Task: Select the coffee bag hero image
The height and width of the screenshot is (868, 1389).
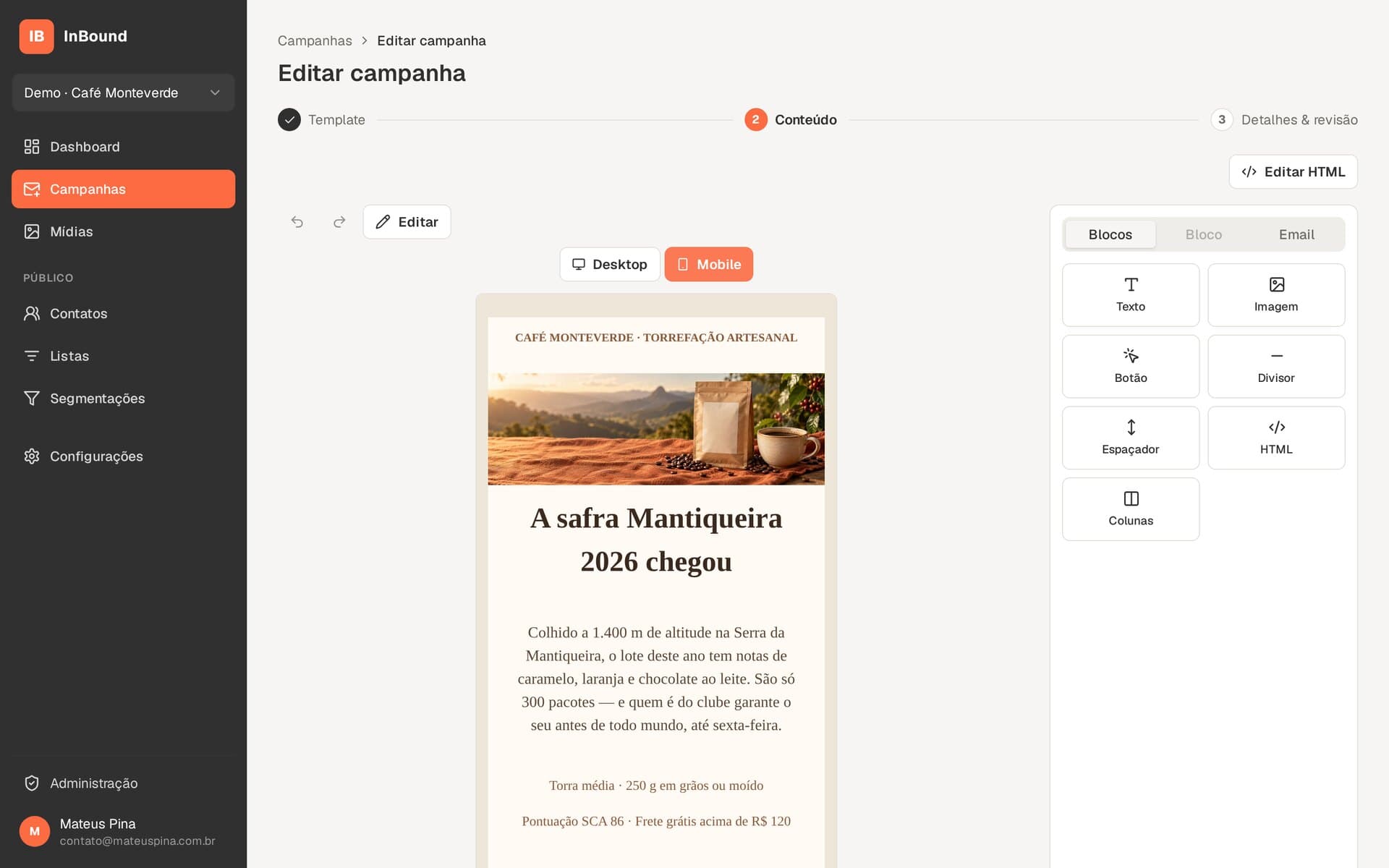Action: tap(656, 429)
